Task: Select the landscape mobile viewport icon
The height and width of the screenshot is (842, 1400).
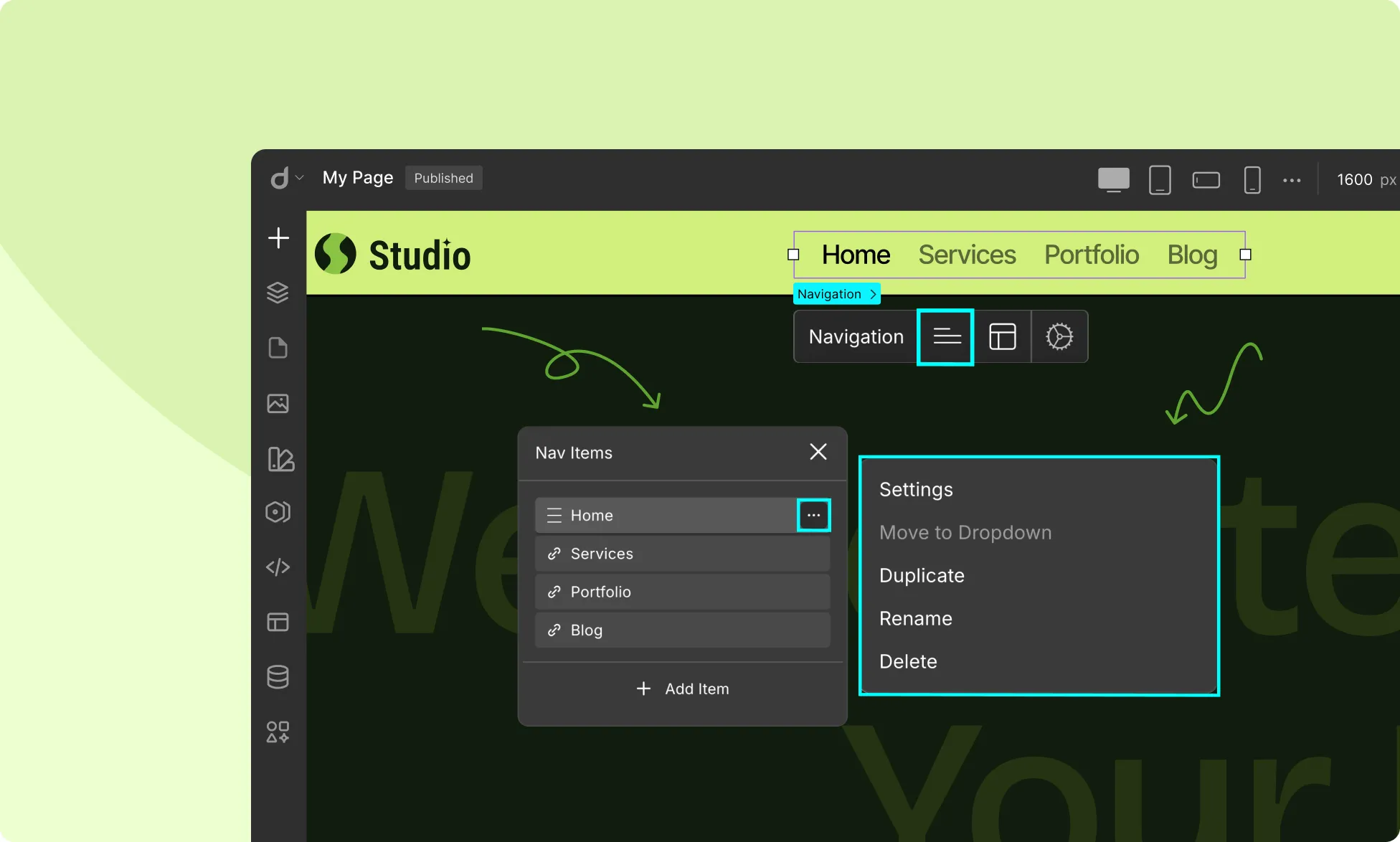Action: pos(1206,180)
